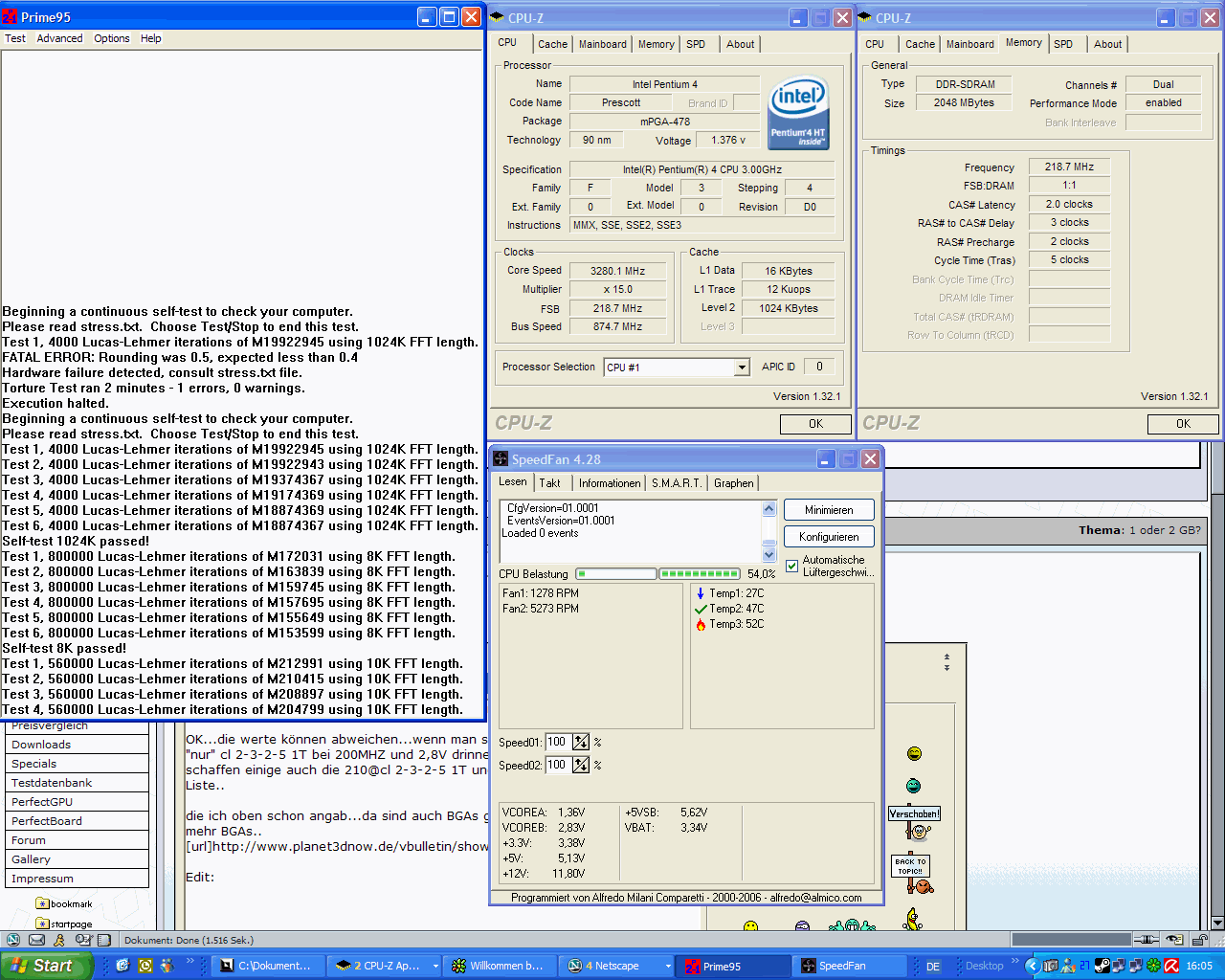The image size is (1225, 980).
Task: Click the Temp1 blue down-arrow icon in SpeedFan
Action: [701, 593]
